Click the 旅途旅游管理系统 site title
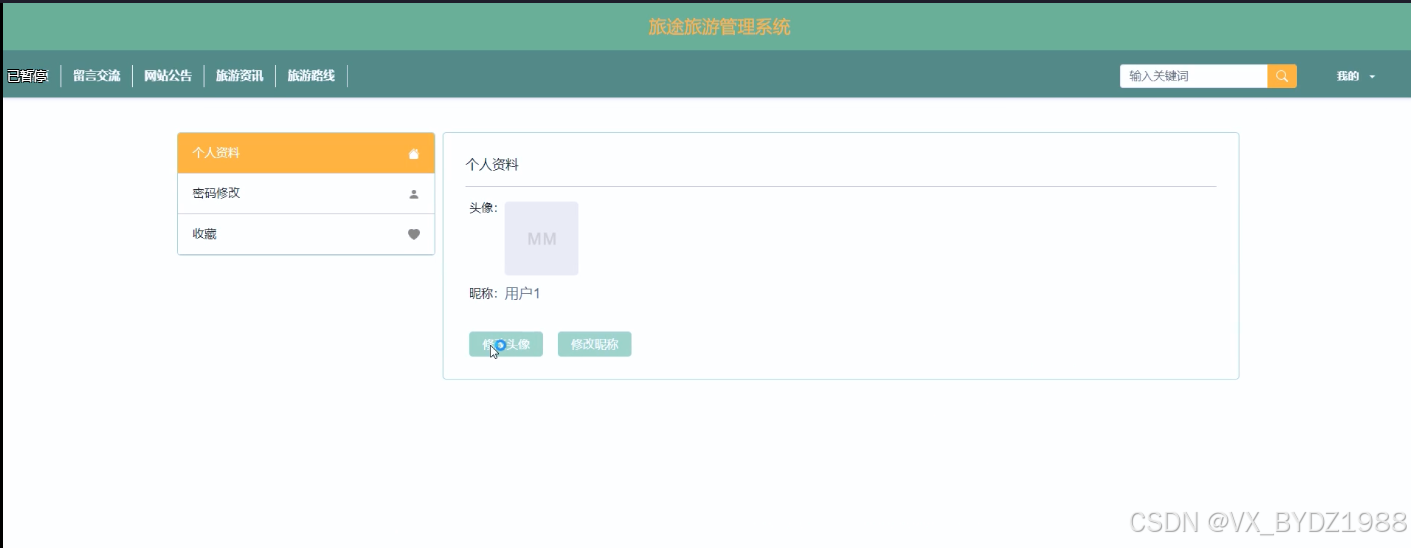The width and height of the screenshot is (1411, 548). click(719, 27)
